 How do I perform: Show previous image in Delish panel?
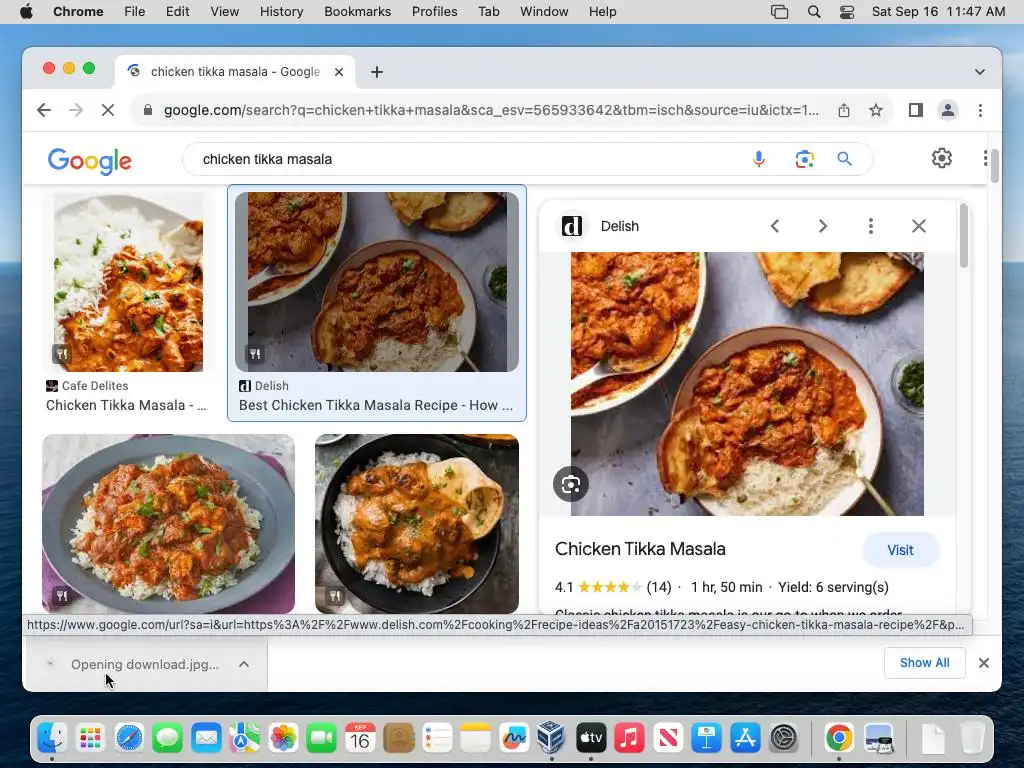click(775, 226)
